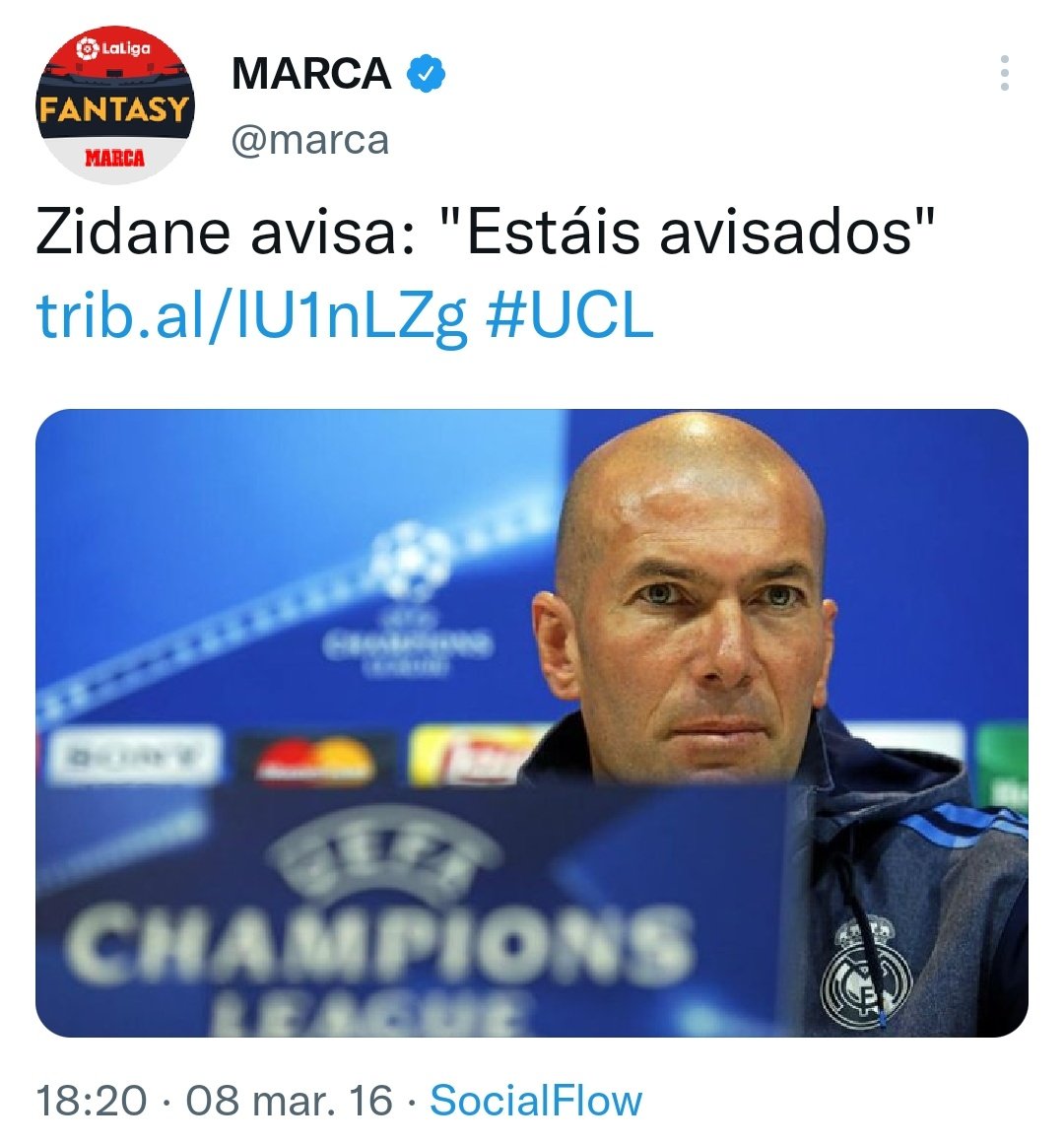Click the LaLiga logo in the avatar
This screenshot has height=1144, width=1064.
(x=113, y=48)
